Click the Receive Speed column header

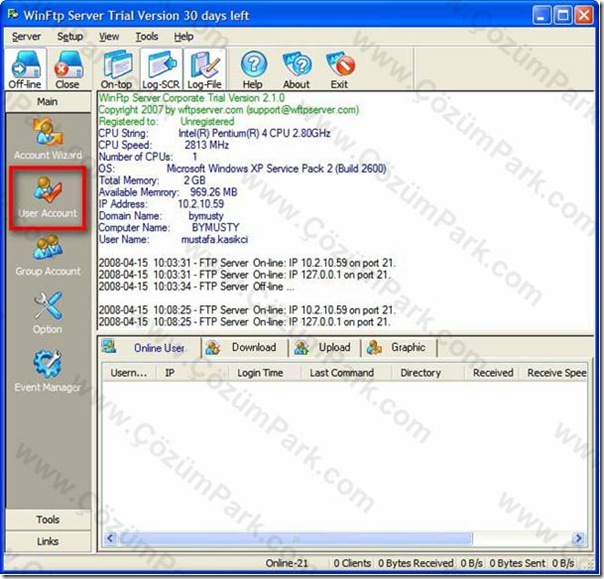554,373
